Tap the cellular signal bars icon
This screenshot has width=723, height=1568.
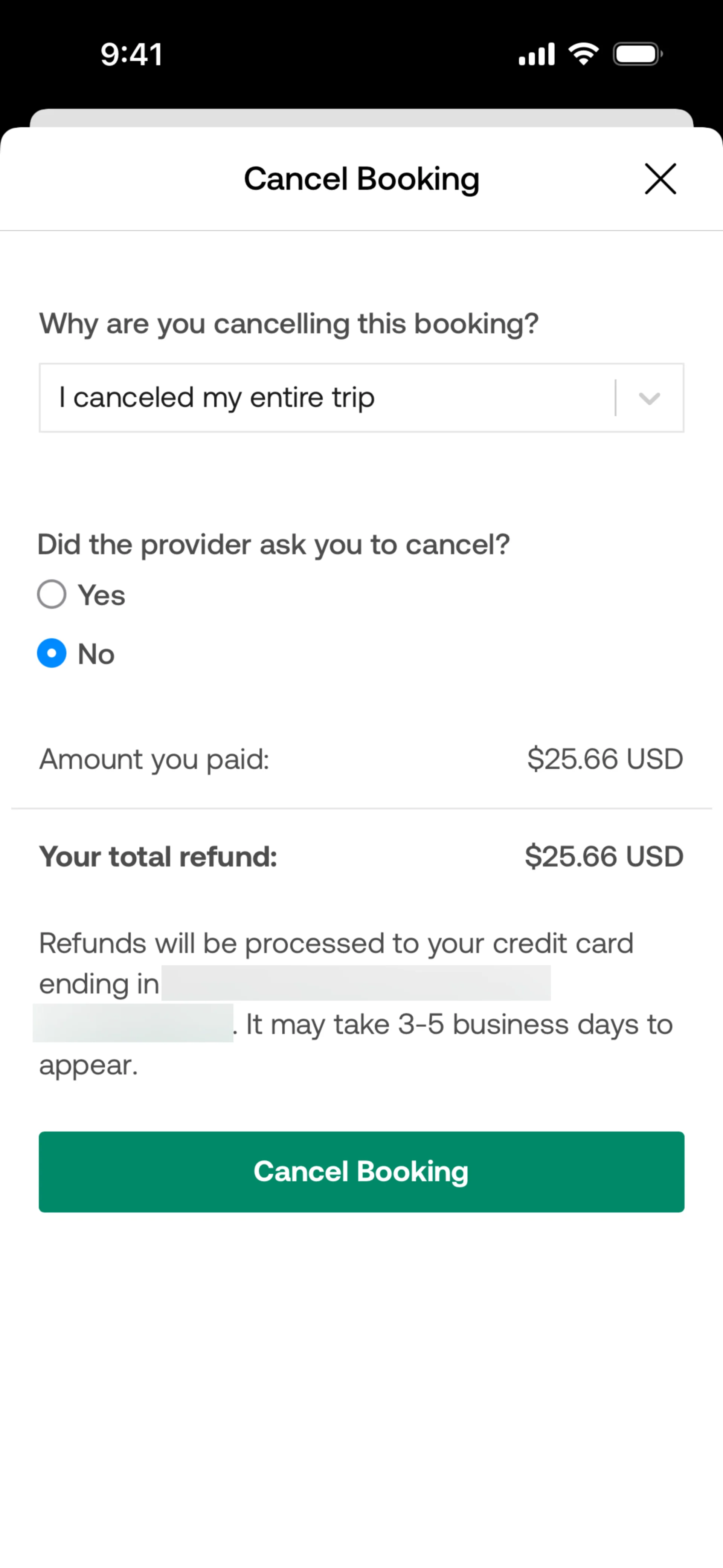[536, 54]
